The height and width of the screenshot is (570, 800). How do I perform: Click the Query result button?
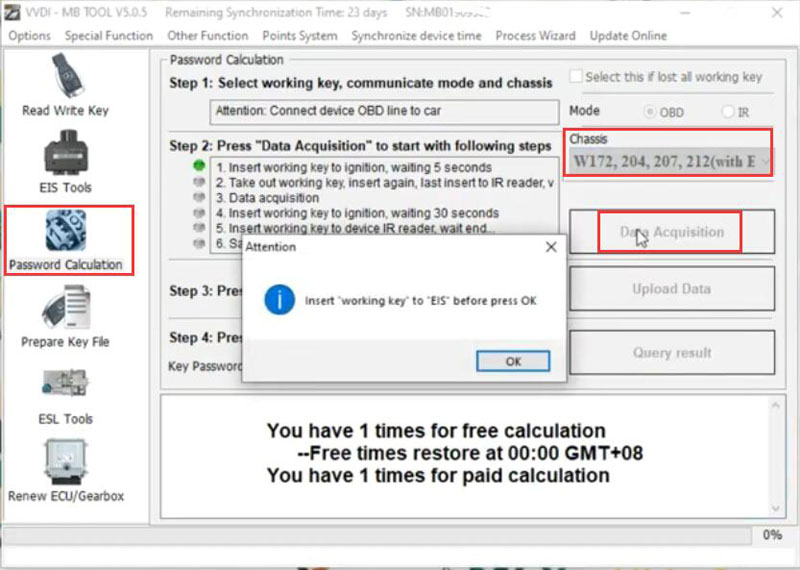(x=672, y=353)
